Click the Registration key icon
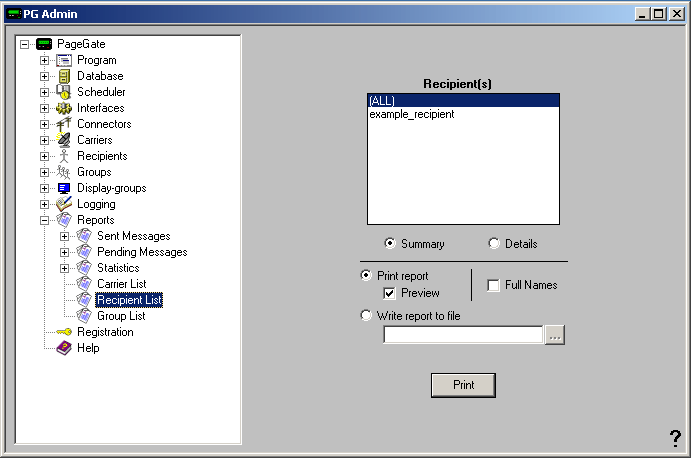 [64, 332]
